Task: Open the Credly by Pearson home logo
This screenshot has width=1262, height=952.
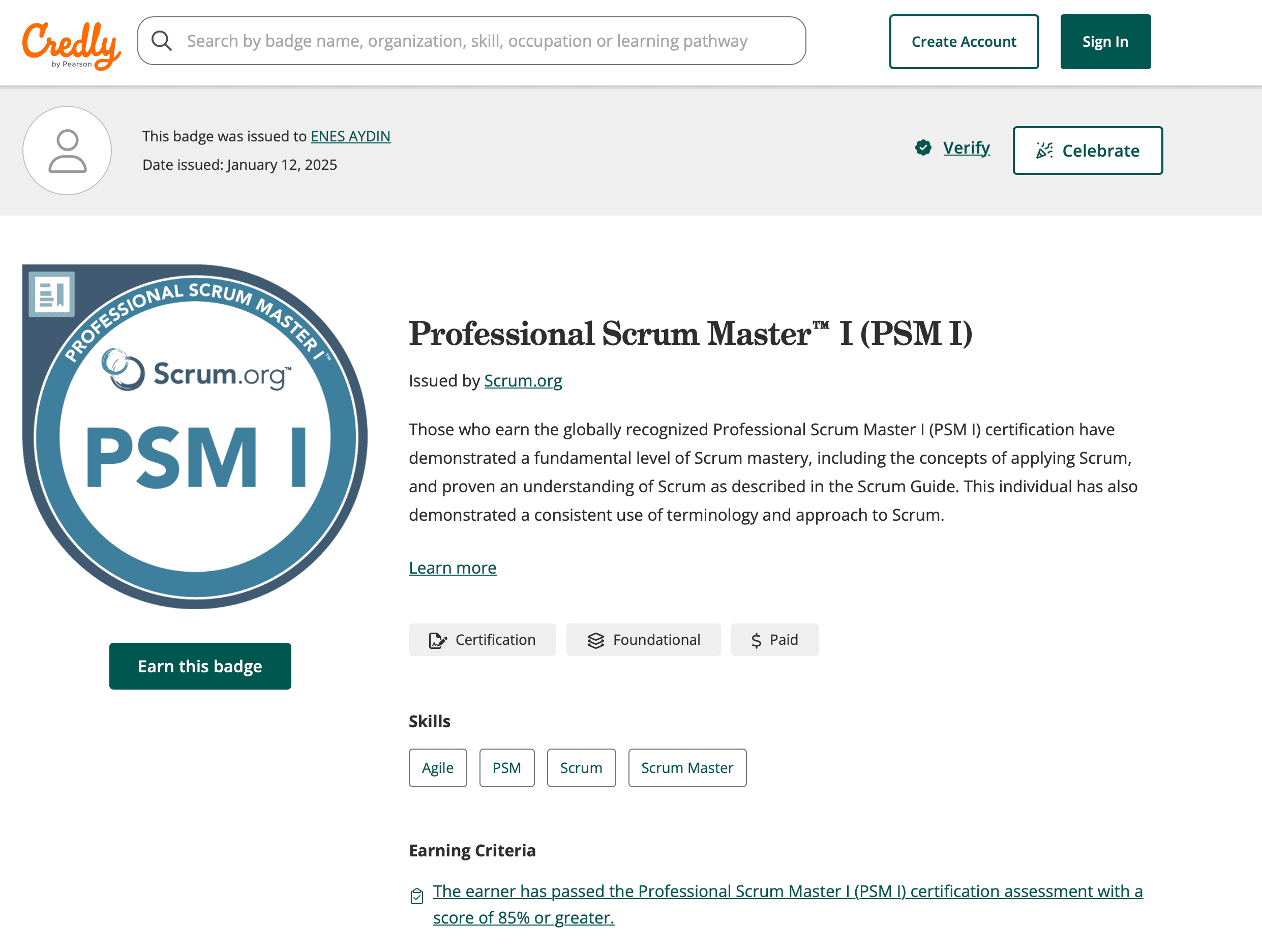Action: pos(71,46)
